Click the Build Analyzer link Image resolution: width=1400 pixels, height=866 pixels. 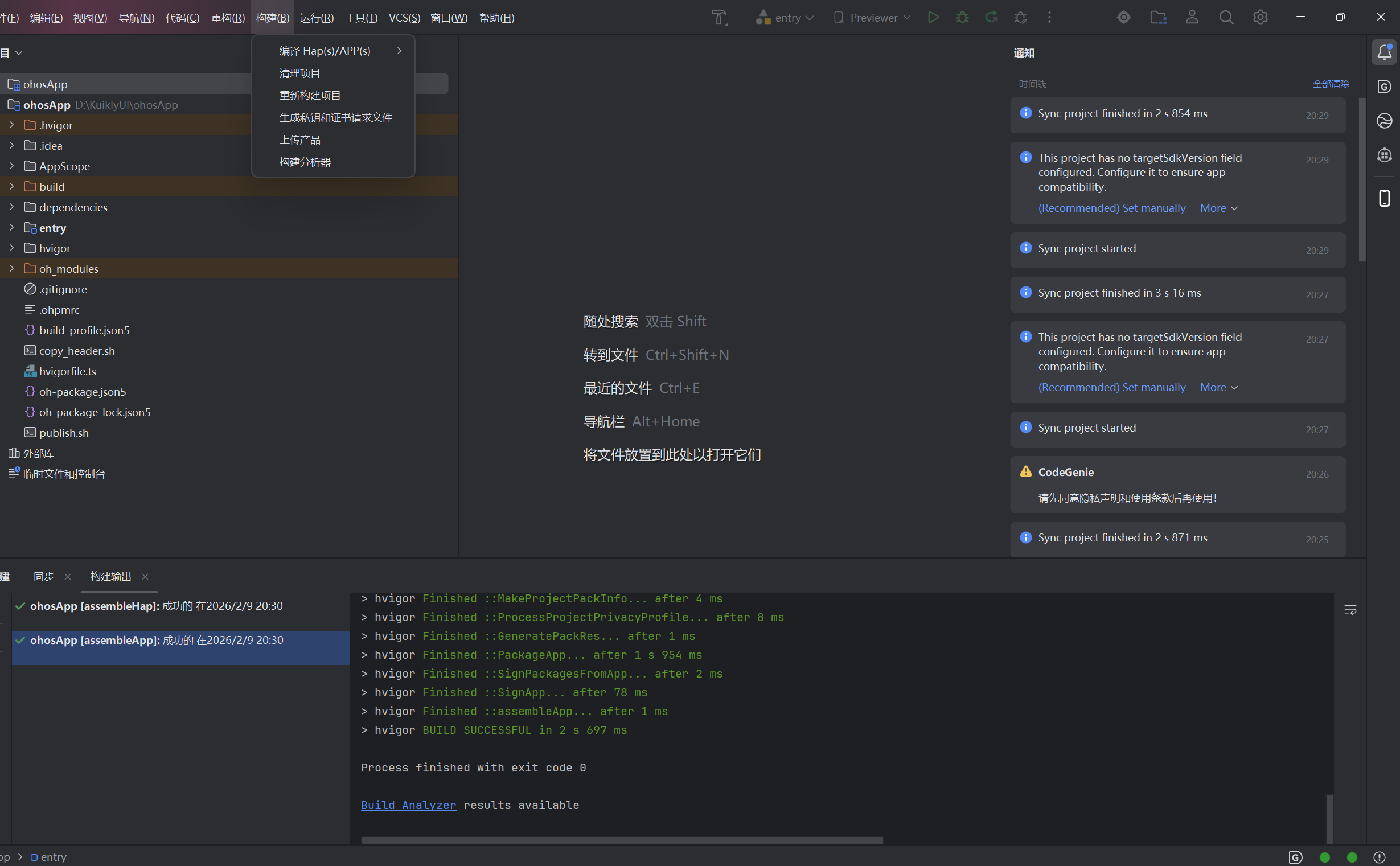pyautogui.click(x=408, y=805)
